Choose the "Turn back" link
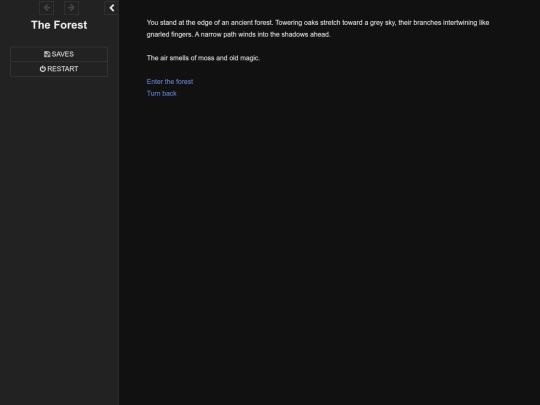The image size is (540, 405). click(x=162, y=93)
